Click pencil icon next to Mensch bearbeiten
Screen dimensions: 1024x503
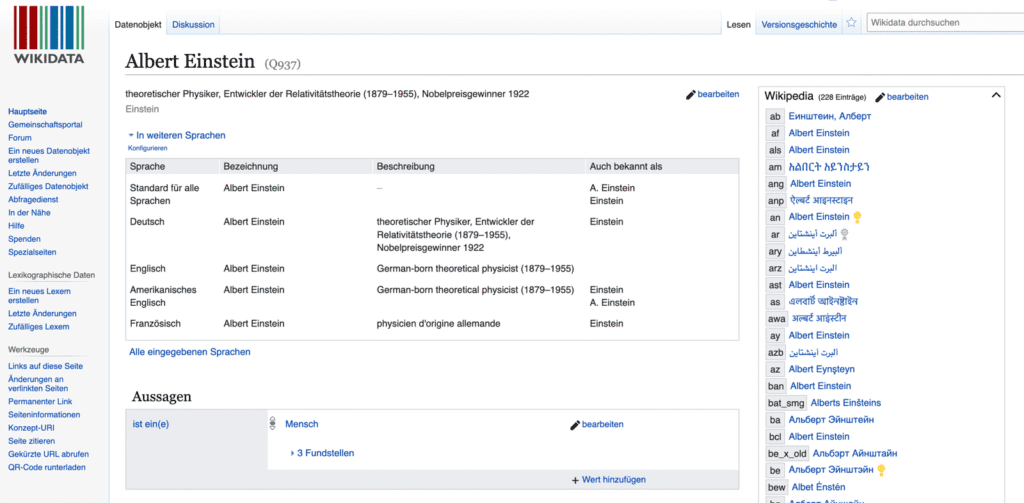tap(575, 425)
